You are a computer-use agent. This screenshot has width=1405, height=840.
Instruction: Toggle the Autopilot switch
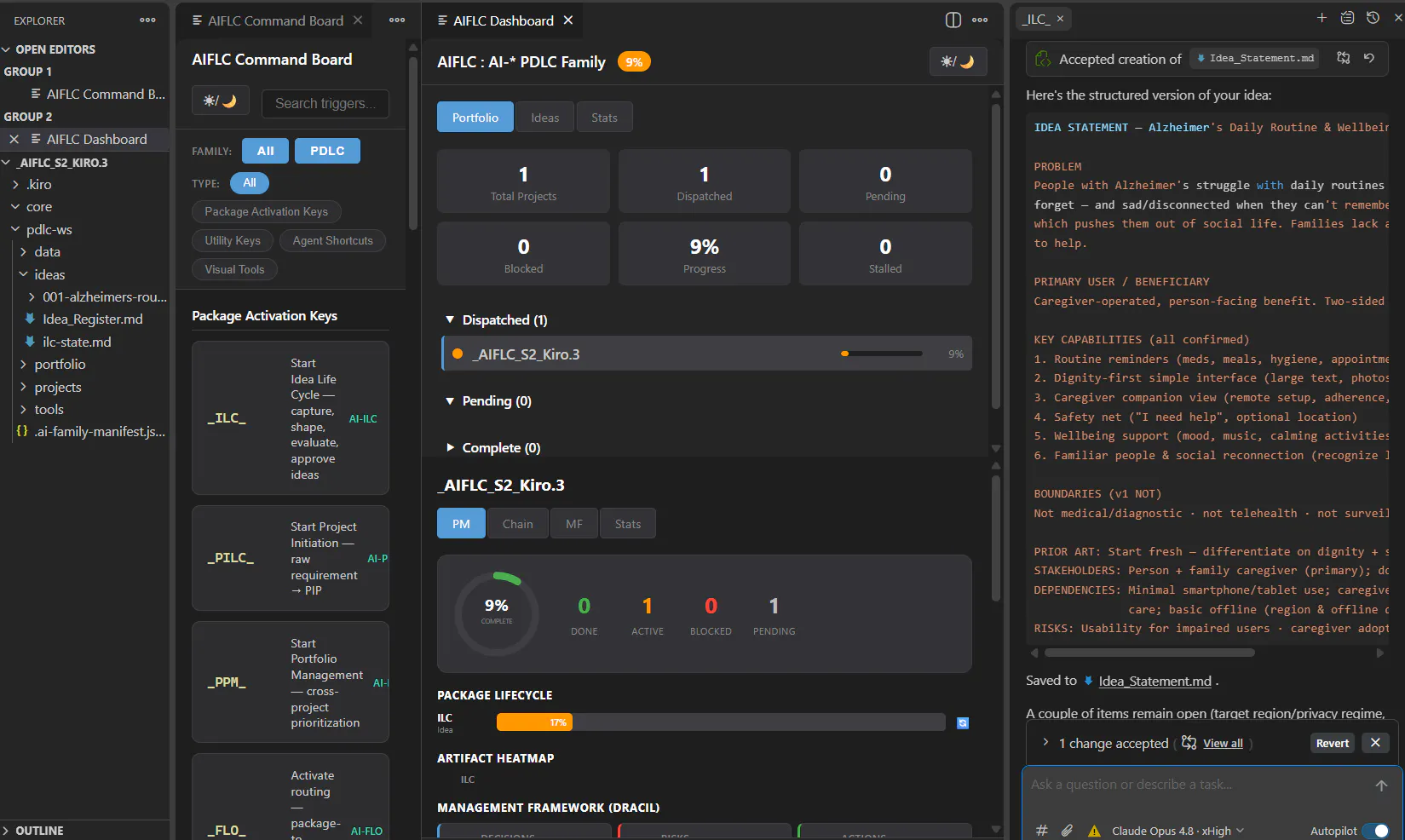pos(1375,831)
